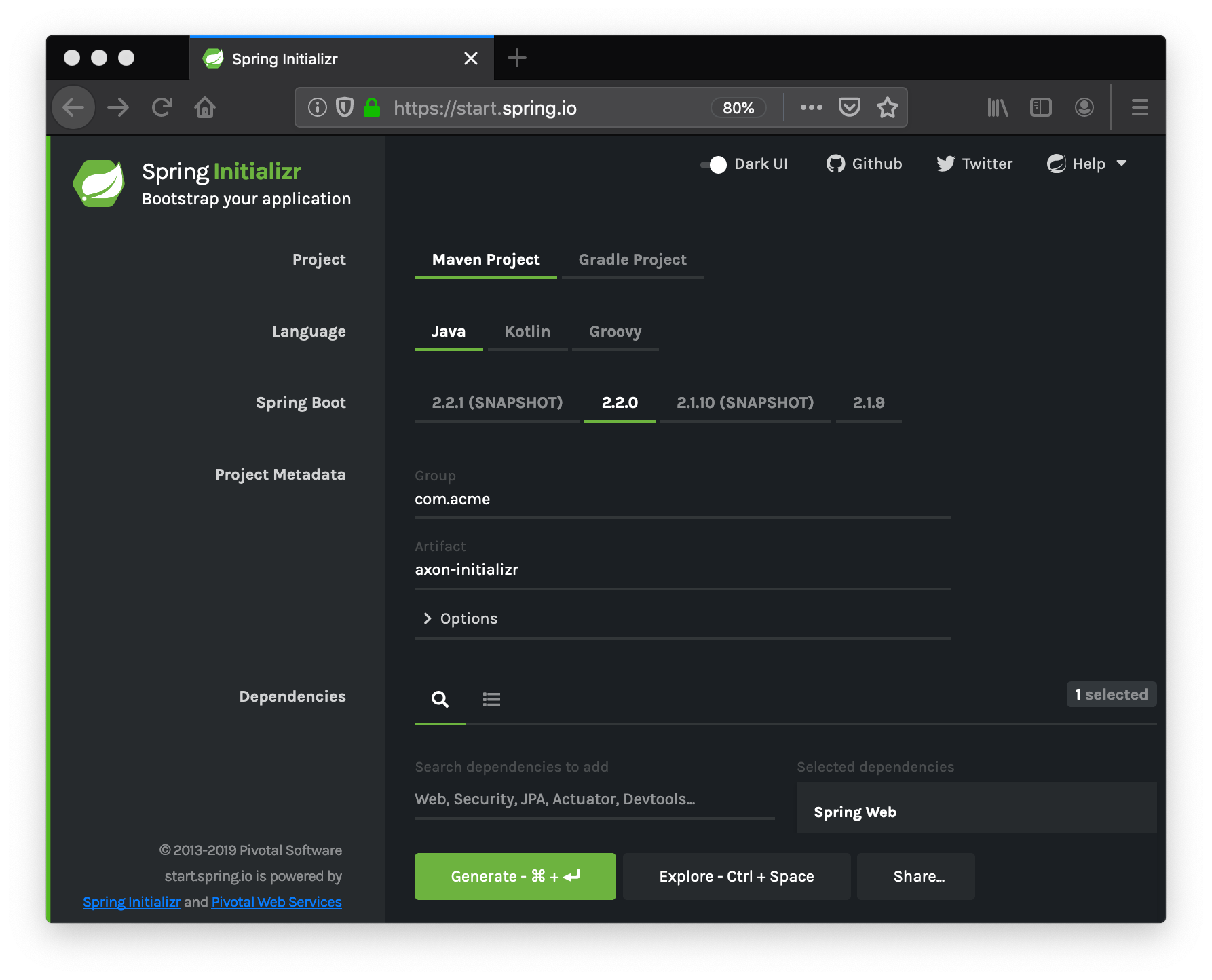Reload the current page
Image resolution: width=1212 pixels, height=980 pixels.
pos(162,107)
